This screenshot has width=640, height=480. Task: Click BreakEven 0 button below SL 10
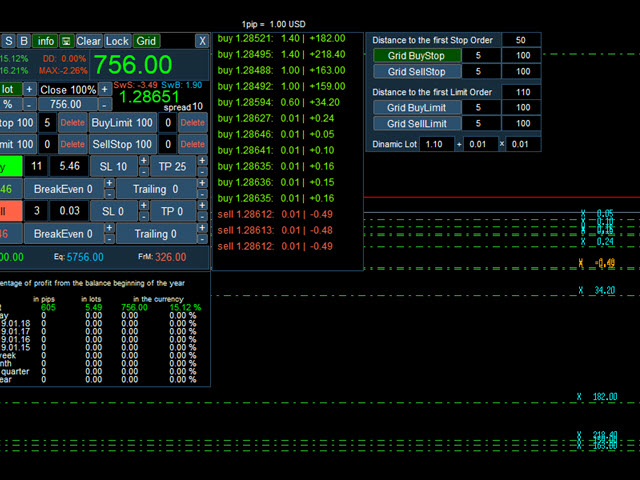(x=63, y=189)
